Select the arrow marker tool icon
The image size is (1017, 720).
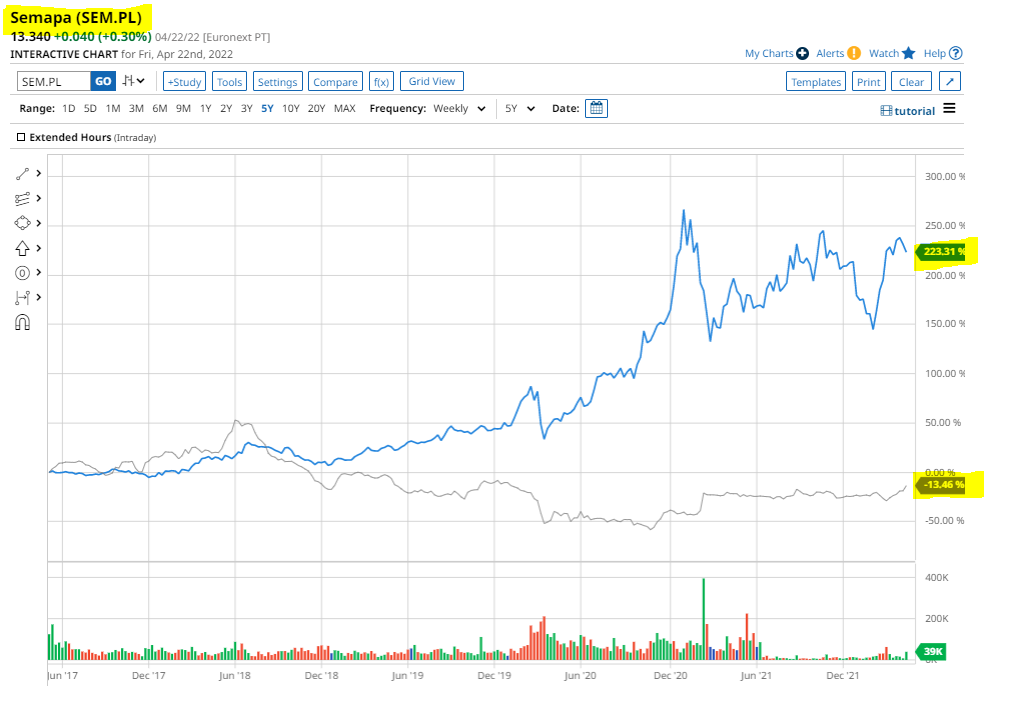coord(22,248)
